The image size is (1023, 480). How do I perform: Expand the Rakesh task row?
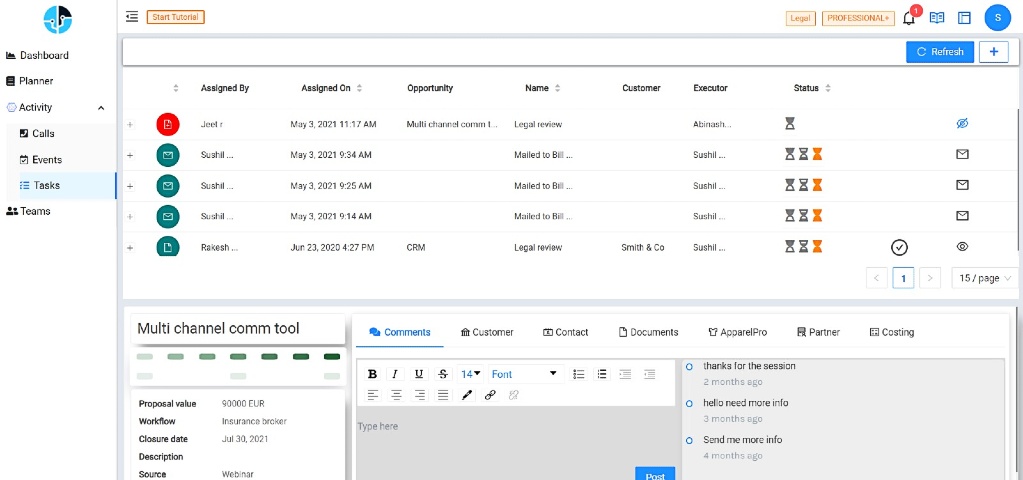pyautogui.click(x=130, y=248)
